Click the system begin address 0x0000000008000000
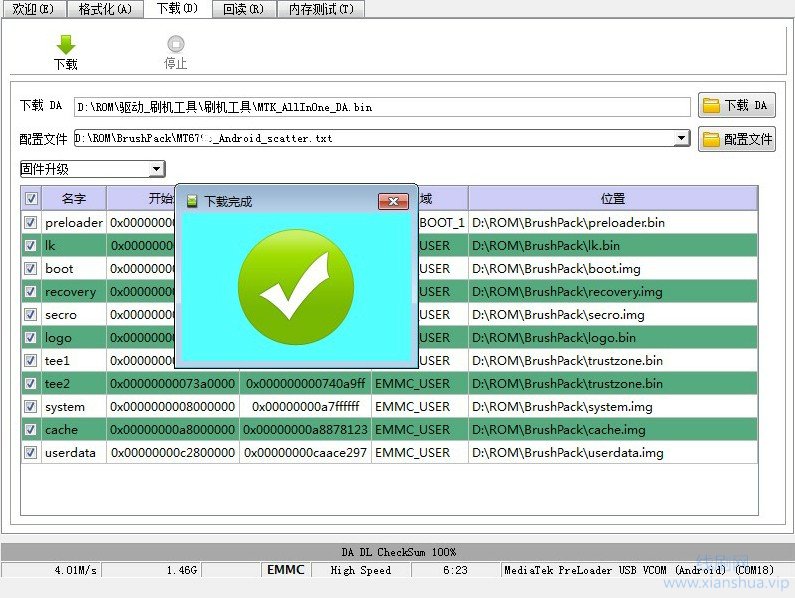Viewport: 795px width, 598px height. tap(172, 406)
